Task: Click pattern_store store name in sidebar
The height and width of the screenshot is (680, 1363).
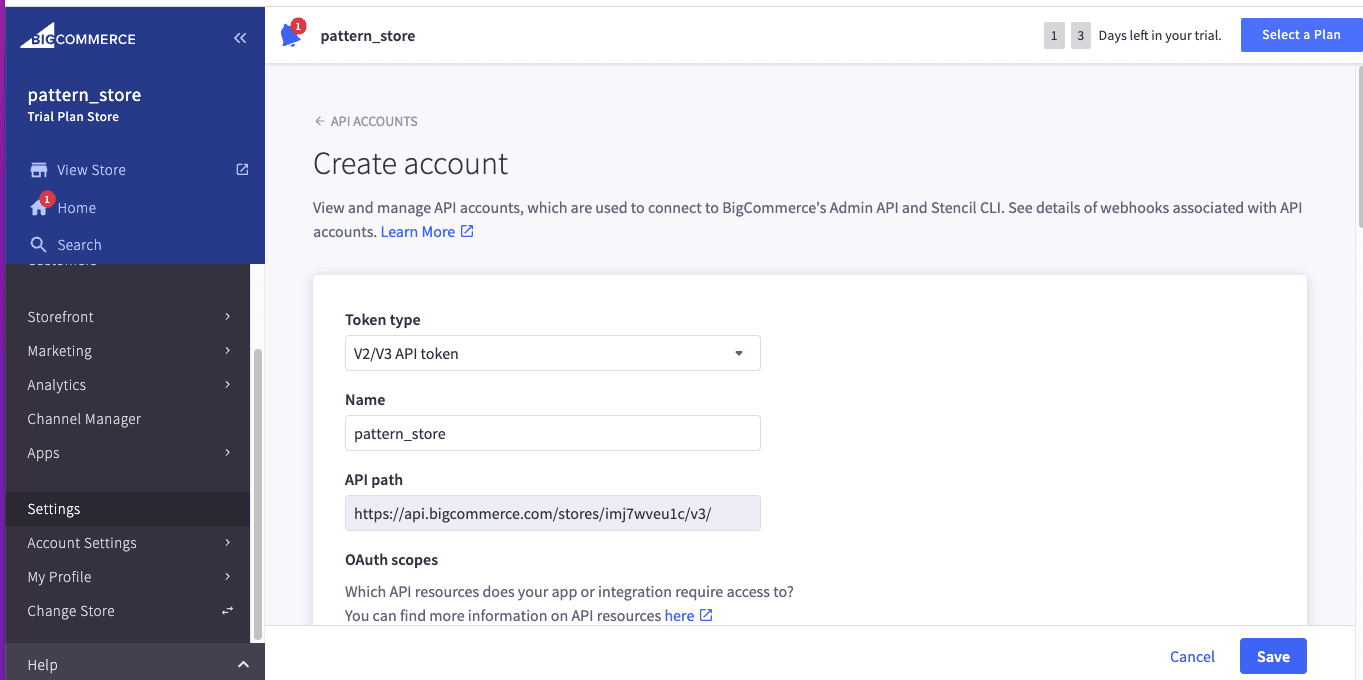Action: click(x=84, y=95)
